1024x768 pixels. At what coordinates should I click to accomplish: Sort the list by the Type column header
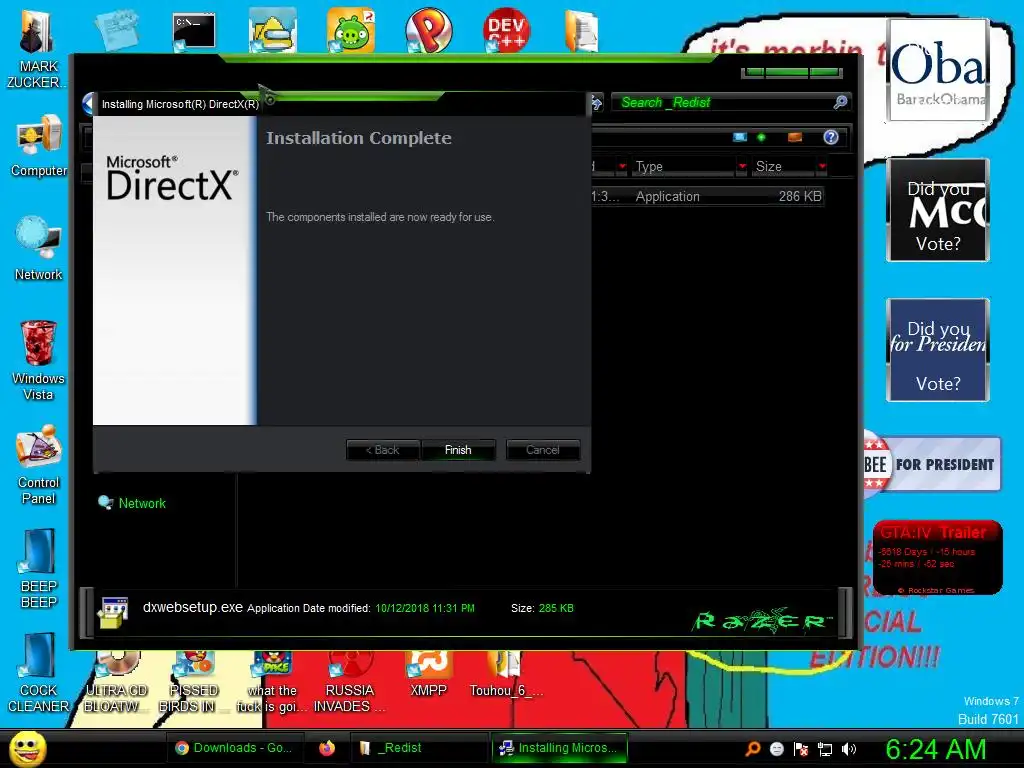click(x=683, y=167)
